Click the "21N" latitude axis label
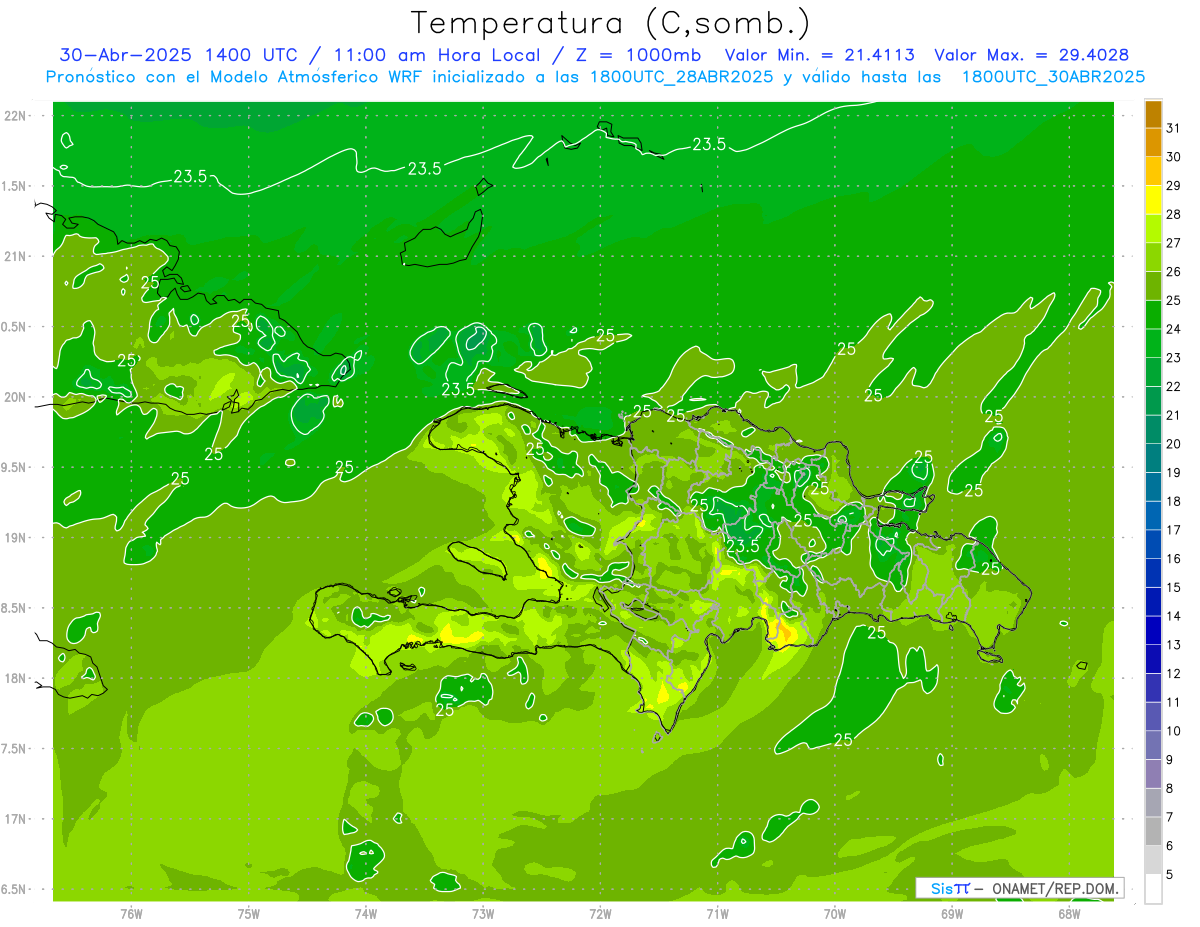Screen dimensions: 1200x927 tap(16, 257)
